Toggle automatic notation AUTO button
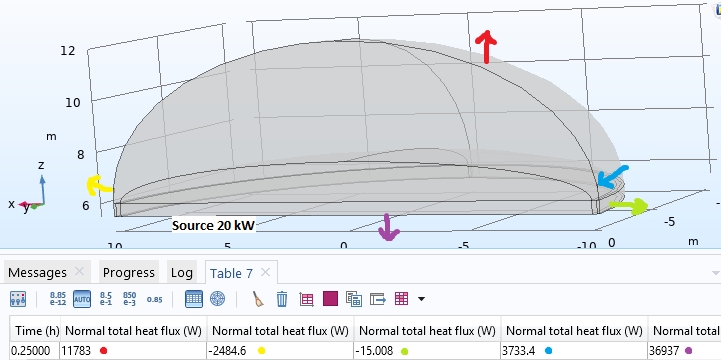The height and width of the screenshot is (360, 721). (82, 299)
